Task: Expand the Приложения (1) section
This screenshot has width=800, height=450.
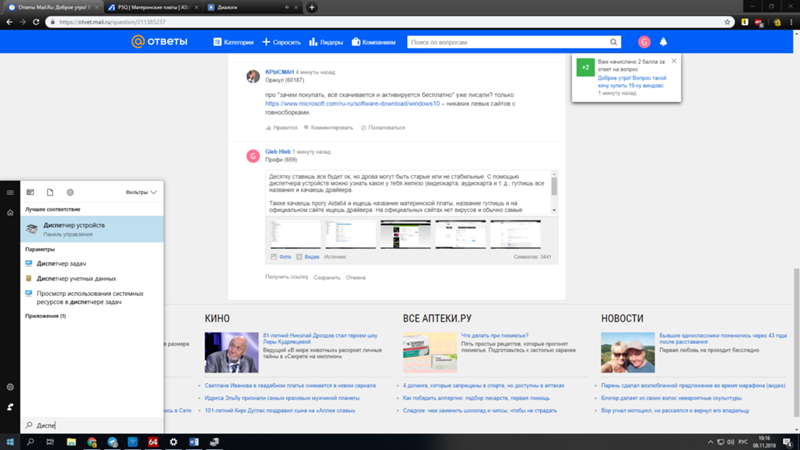Action: [x=45, y=316]
